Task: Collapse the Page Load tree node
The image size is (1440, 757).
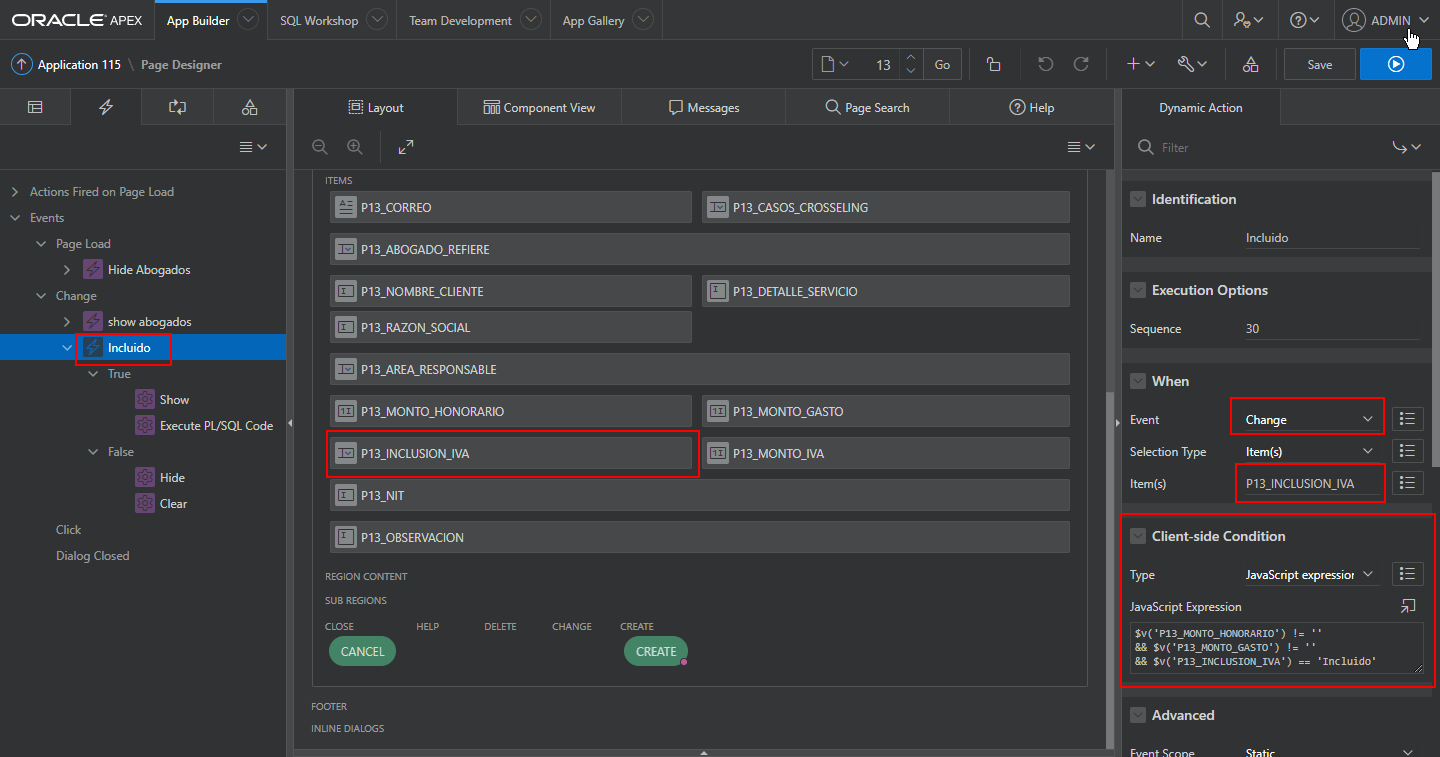Action: (x=41, y=244)
